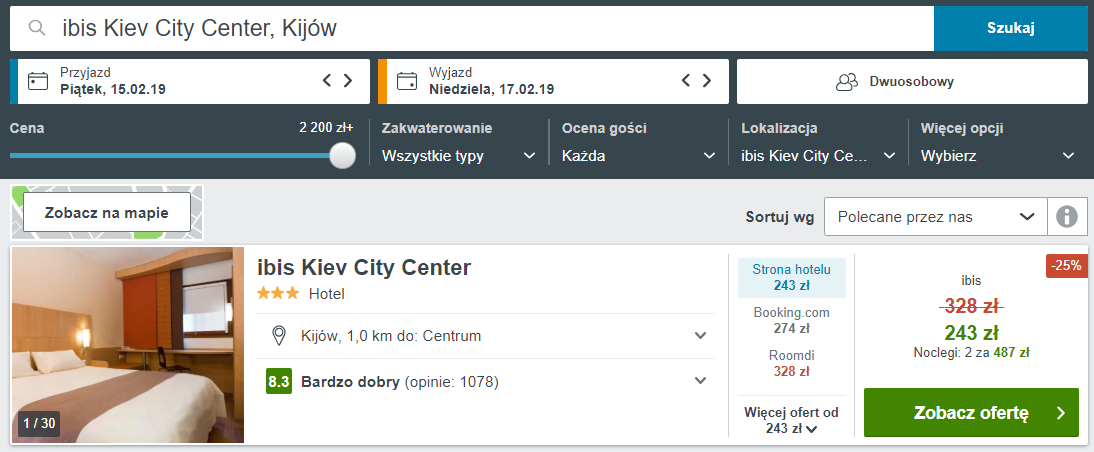1094x452 pixels.
Task: Click the ibis Kiev City Center title
Action: point(364,267)
